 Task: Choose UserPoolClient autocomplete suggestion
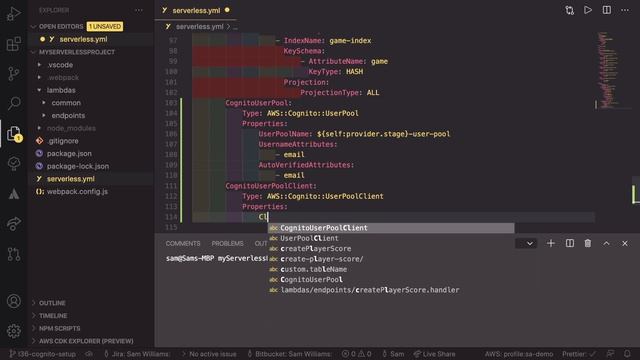click(391, 238)
